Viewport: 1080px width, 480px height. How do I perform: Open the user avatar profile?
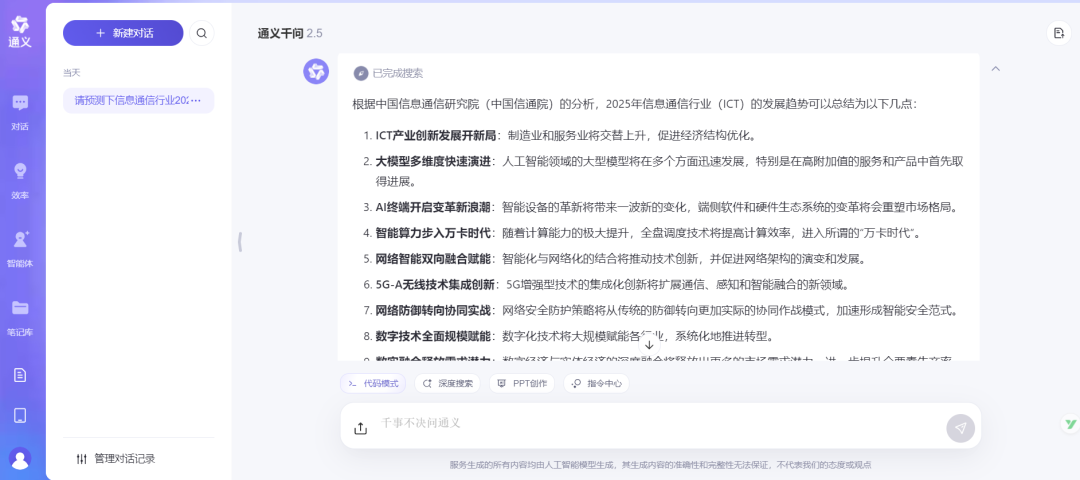20,459
